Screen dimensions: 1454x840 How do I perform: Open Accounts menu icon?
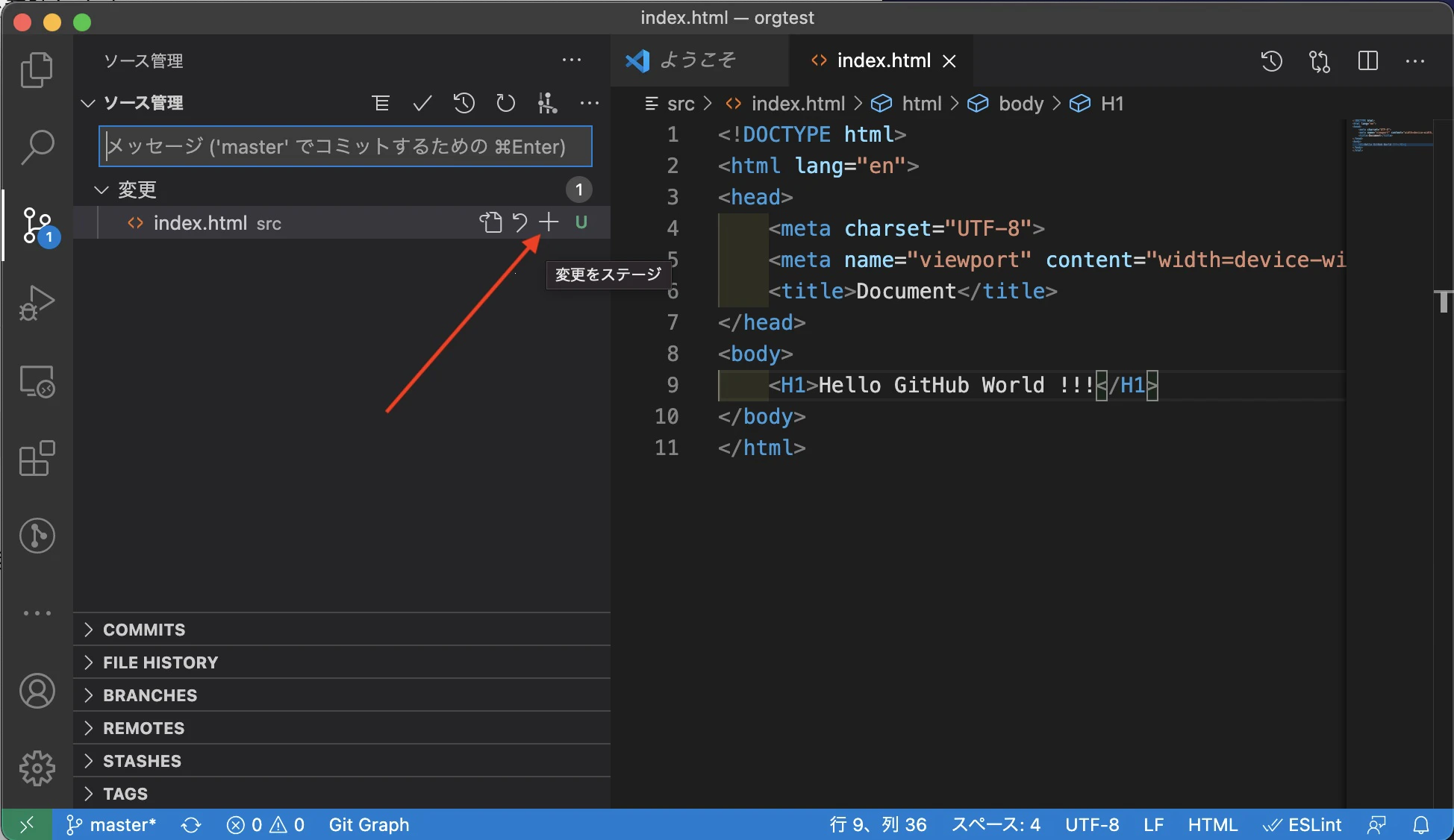tap(37, 691)
